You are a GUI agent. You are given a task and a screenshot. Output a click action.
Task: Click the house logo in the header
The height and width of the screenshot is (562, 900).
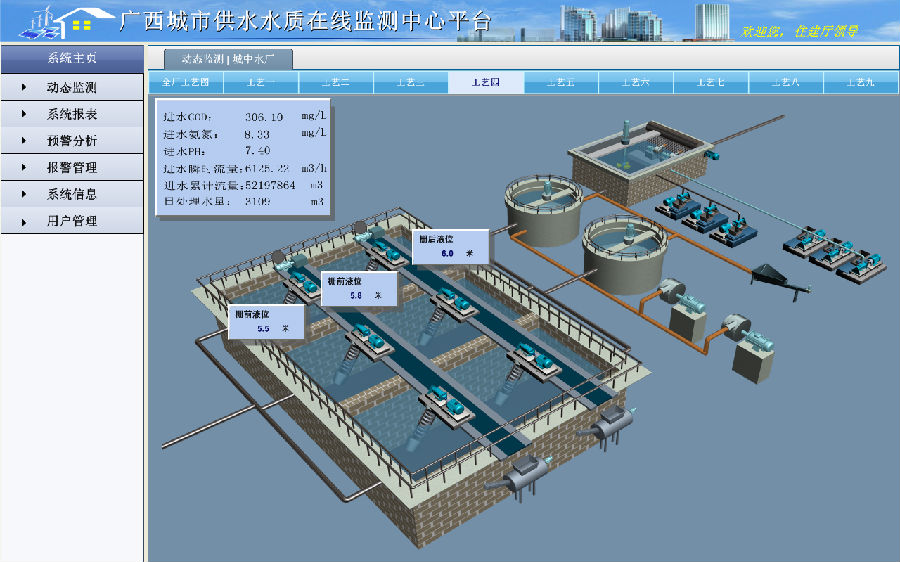coord(64,20)
